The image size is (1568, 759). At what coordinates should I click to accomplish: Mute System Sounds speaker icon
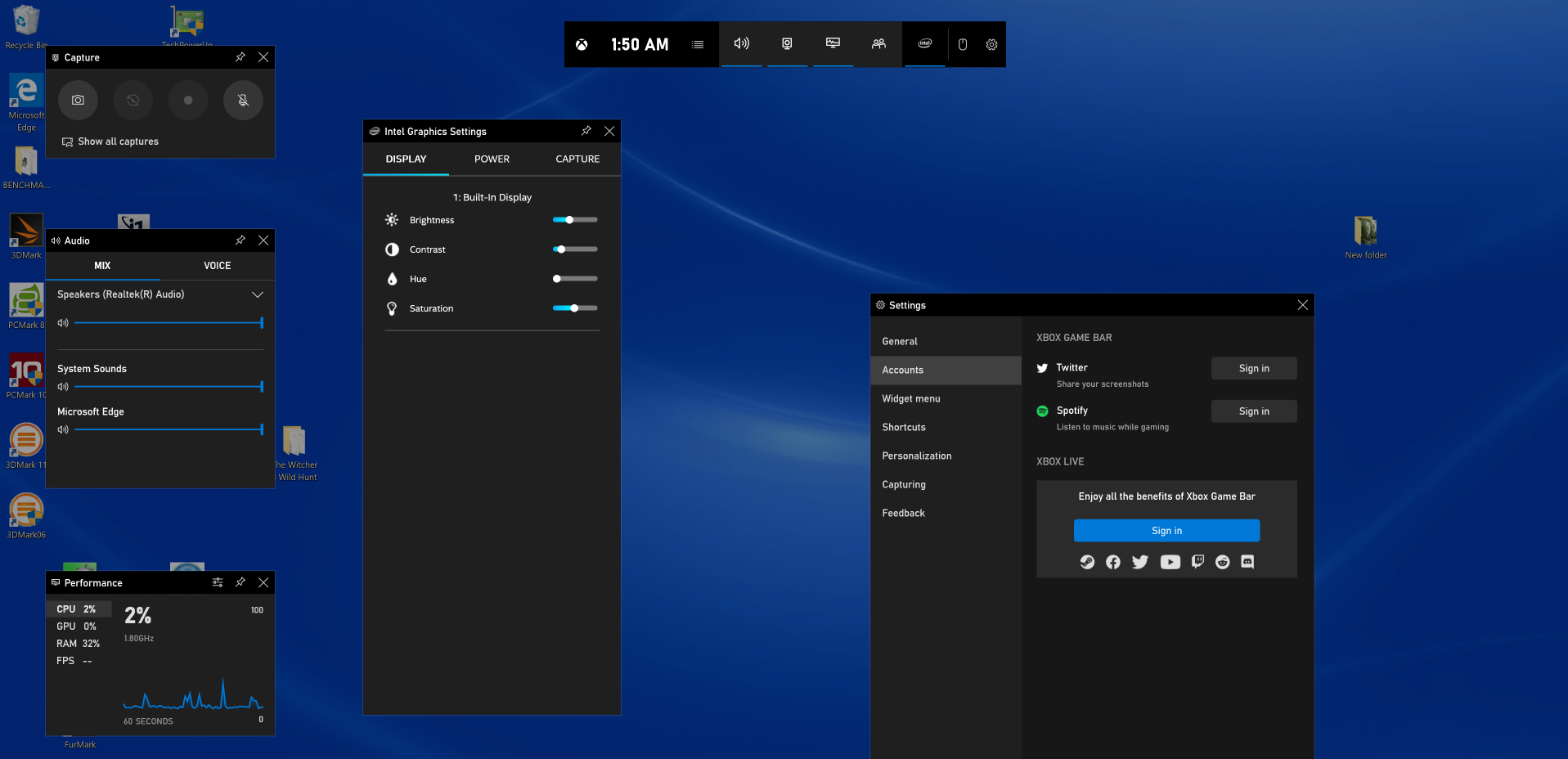(x=63, y=387)
